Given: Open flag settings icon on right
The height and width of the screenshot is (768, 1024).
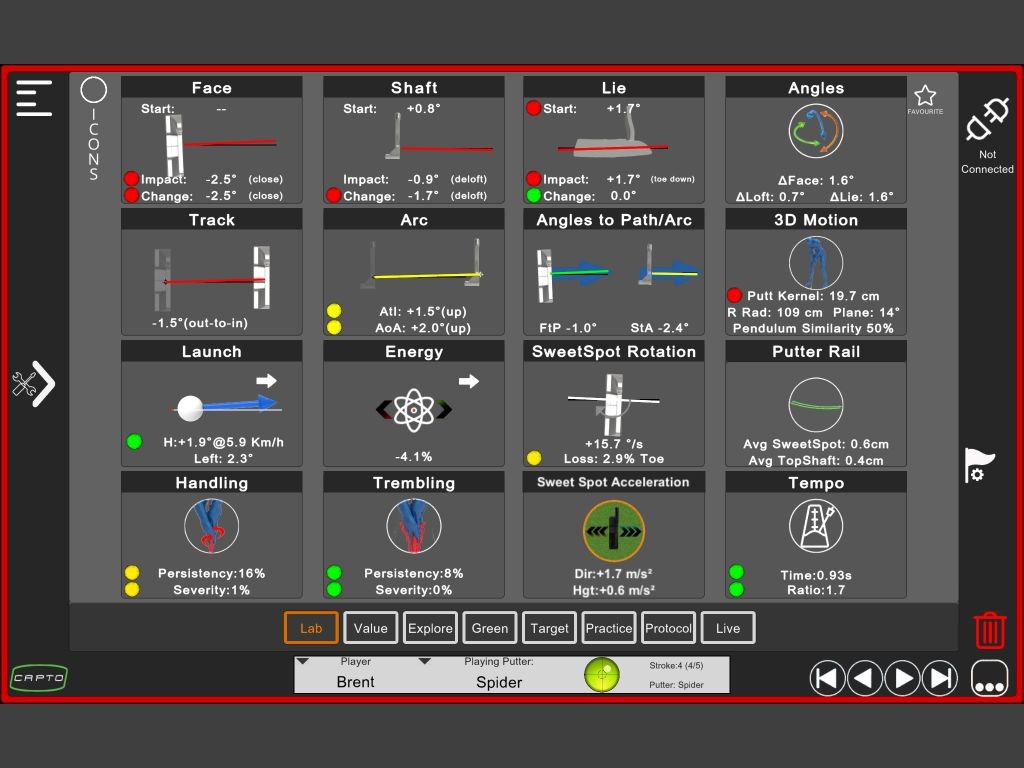Looking at the screenshot, I should 979,465.
